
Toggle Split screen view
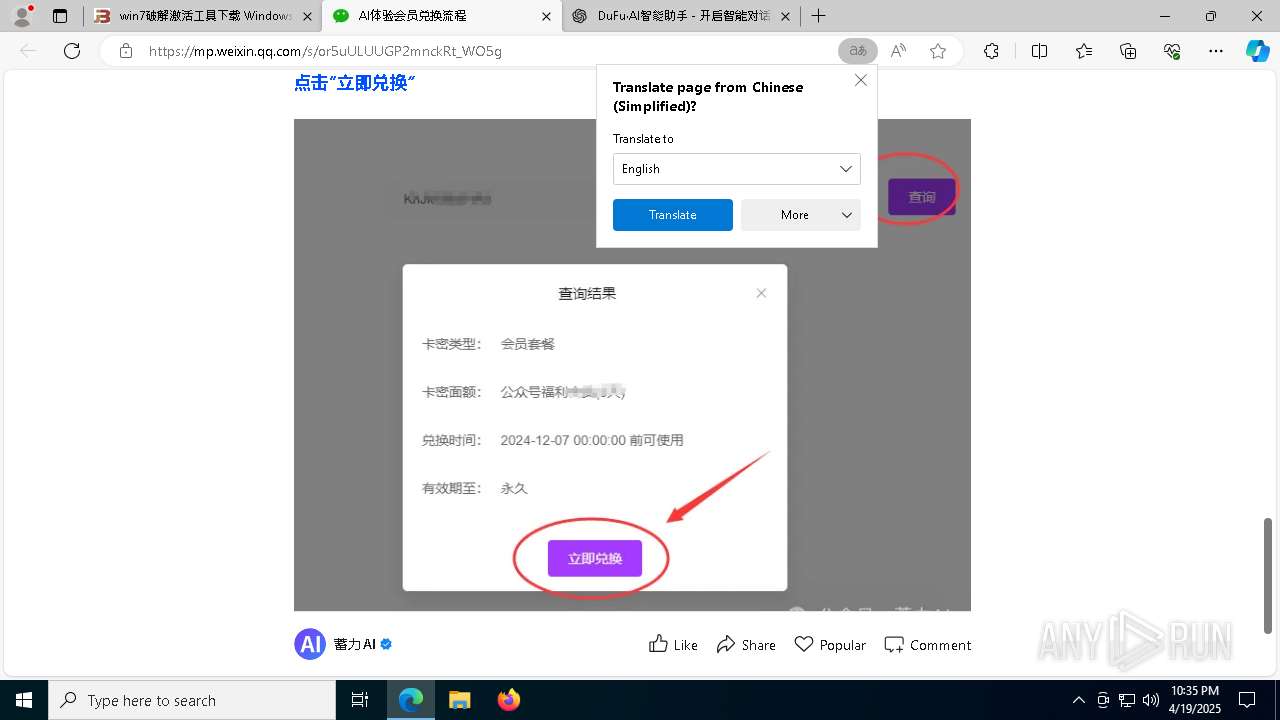[1039, 51]
